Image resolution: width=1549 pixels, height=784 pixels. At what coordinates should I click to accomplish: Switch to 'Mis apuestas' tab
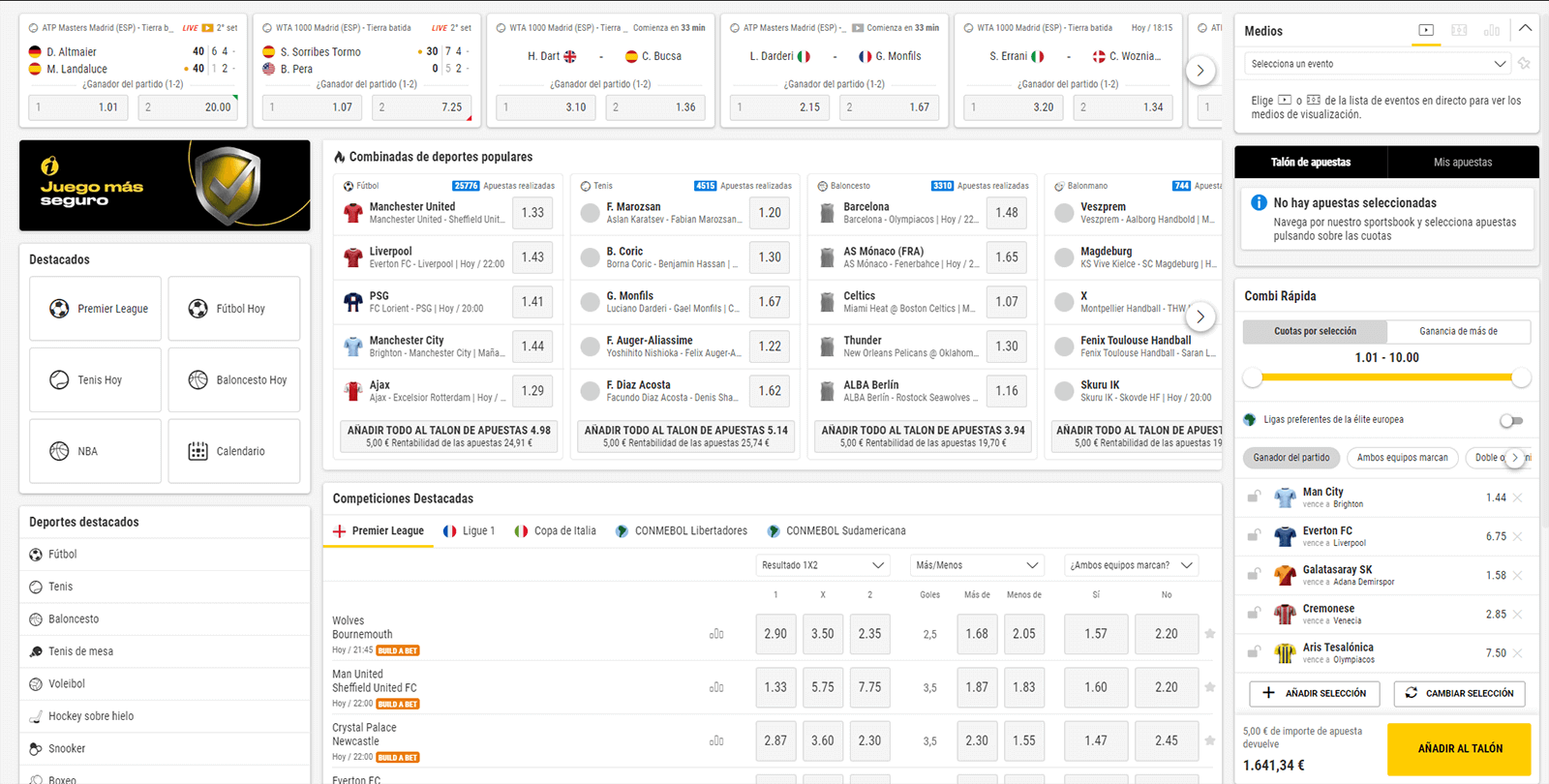click(x=1463, y=163)
